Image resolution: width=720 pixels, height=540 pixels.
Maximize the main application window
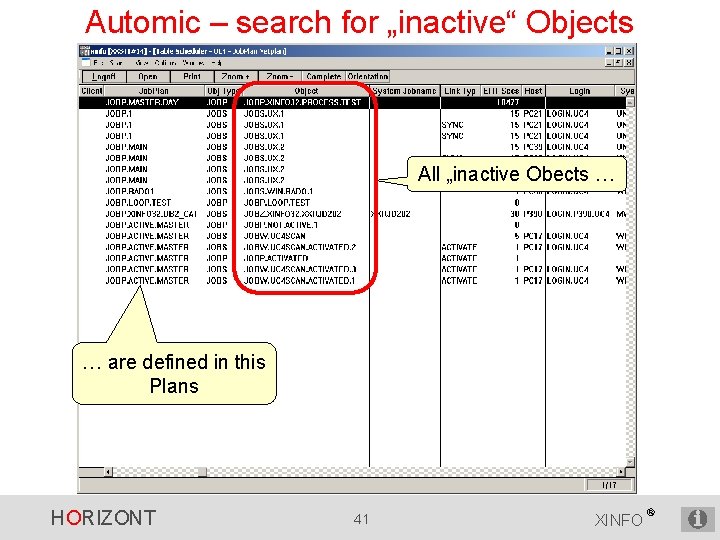click(x=619, y=51)
